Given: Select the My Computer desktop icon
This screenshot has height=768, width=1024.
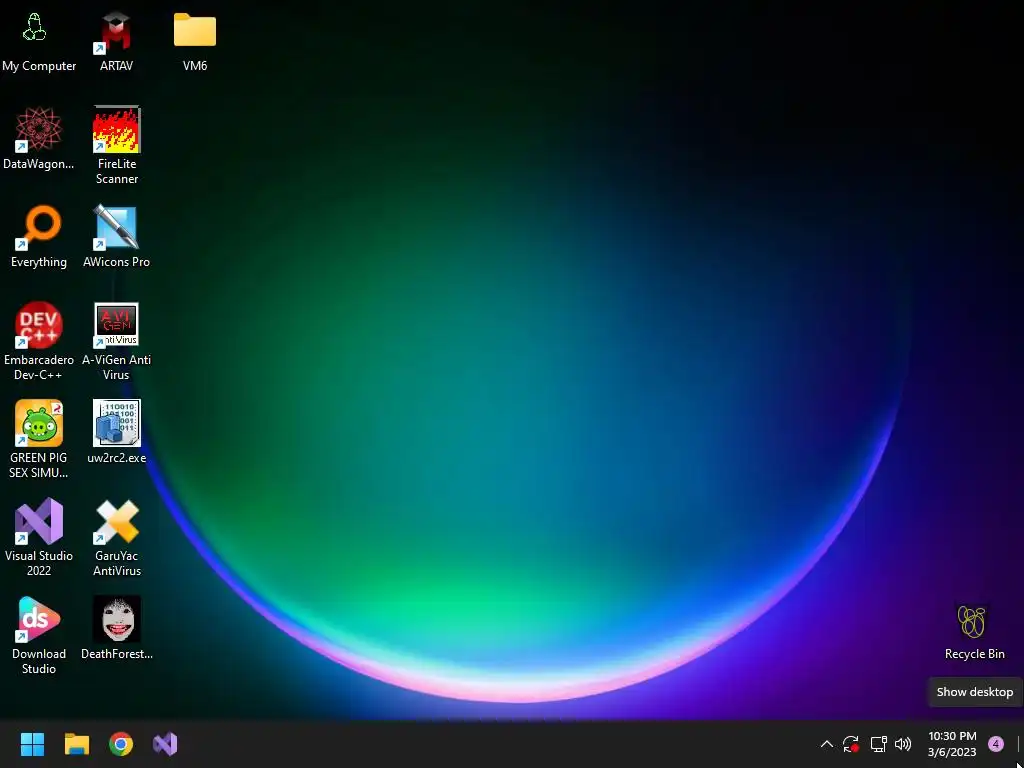Looking at the screenshot, I should click(35, 29).
